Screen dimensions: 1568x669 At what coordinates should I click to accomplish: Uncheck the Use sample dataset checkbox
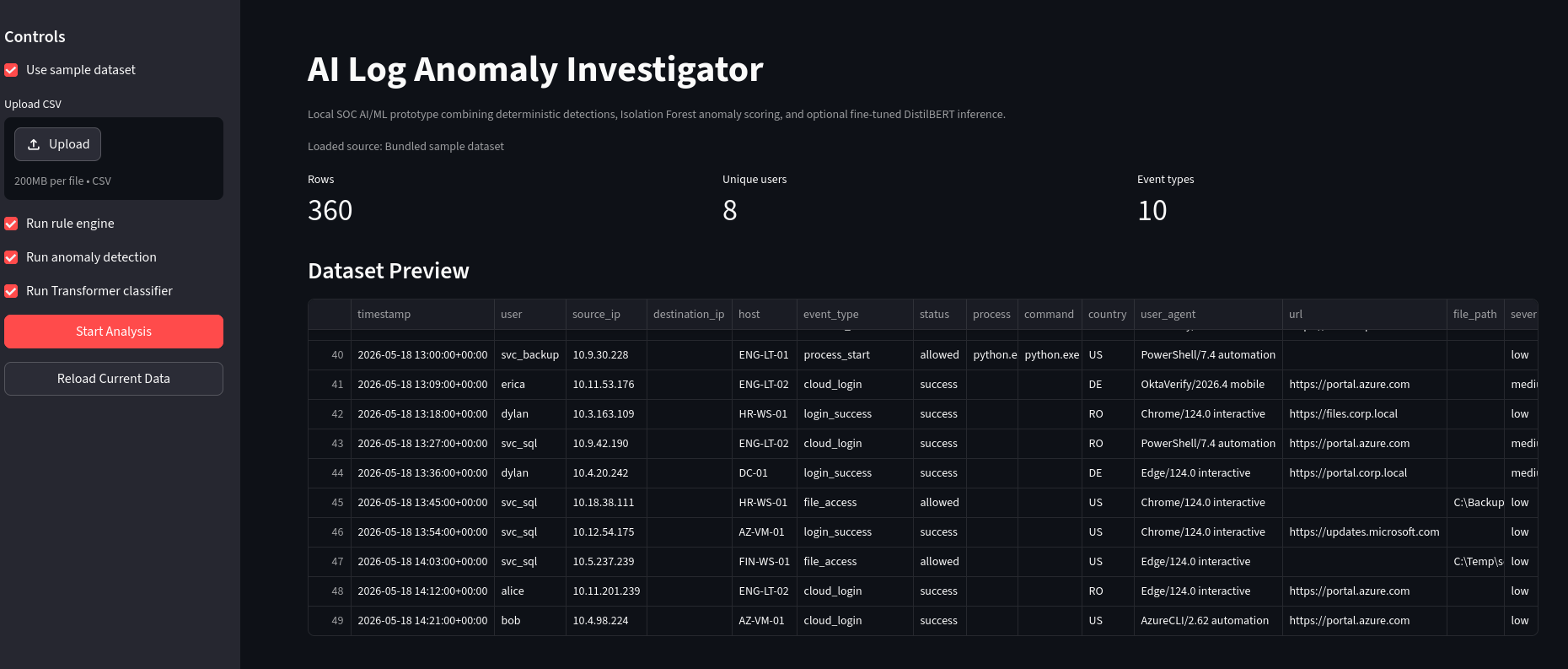11,70
